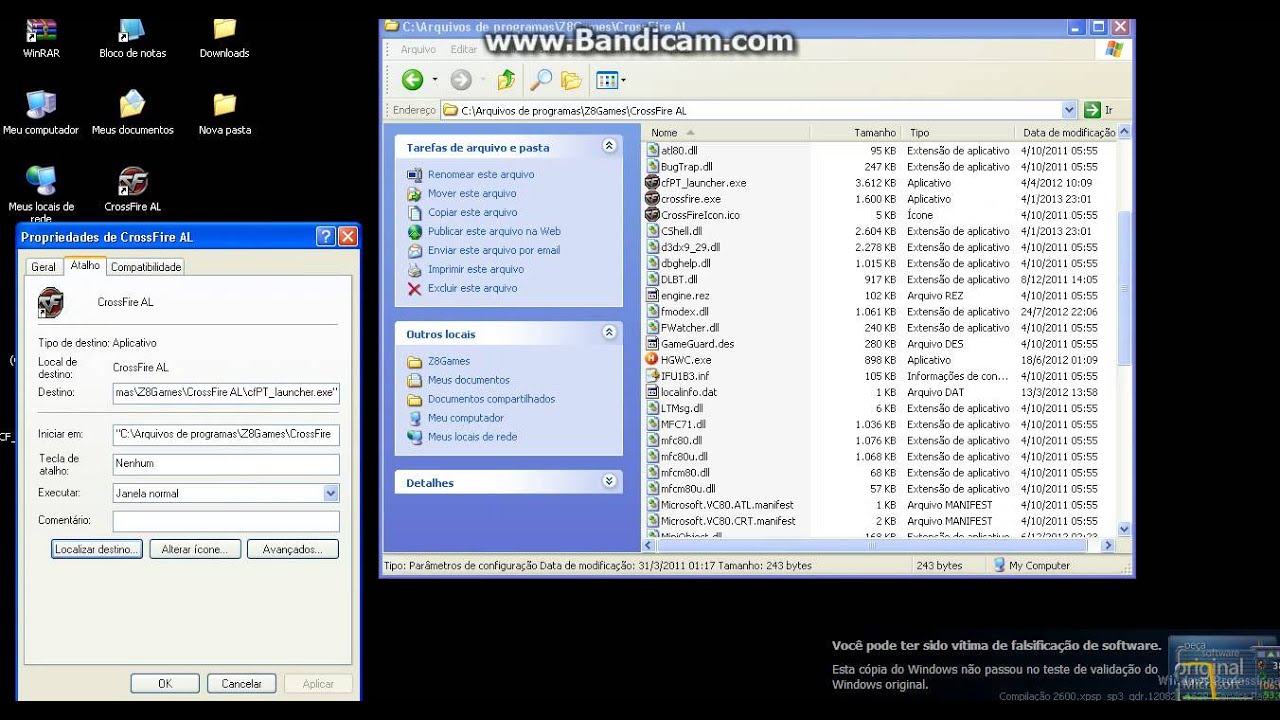The image size is (1280, 720).
Task: Switch to the Geral tab
Action: (44, 267)
